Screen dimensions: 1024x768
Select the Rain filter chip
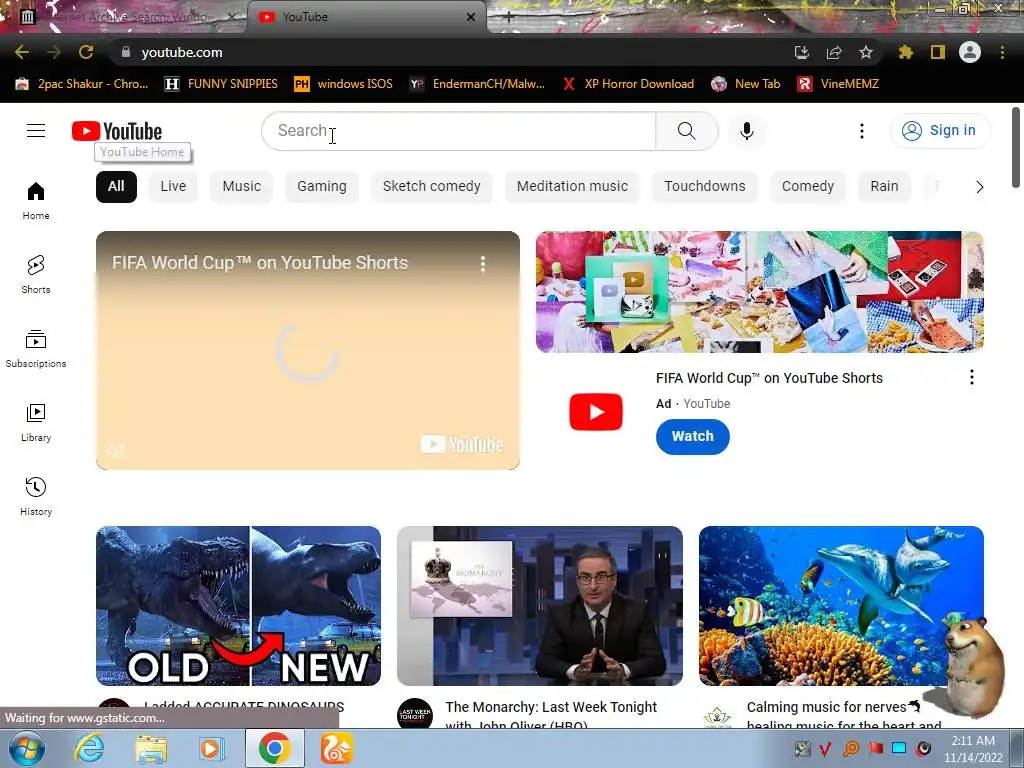click(x=884, y=187)
